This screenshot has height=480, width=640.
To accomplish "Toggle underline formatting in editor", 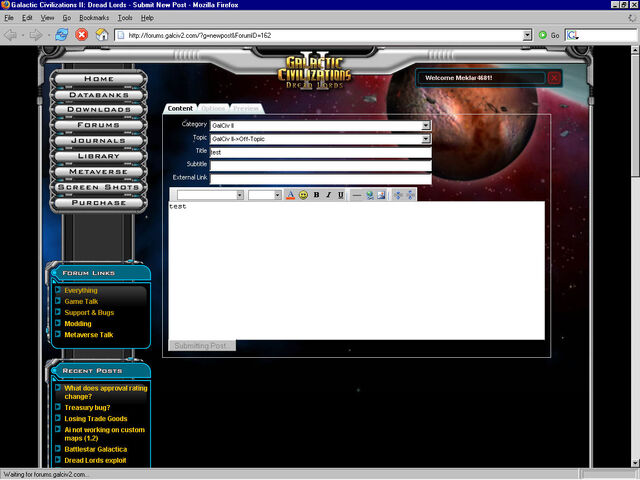I will pos(341,195).
